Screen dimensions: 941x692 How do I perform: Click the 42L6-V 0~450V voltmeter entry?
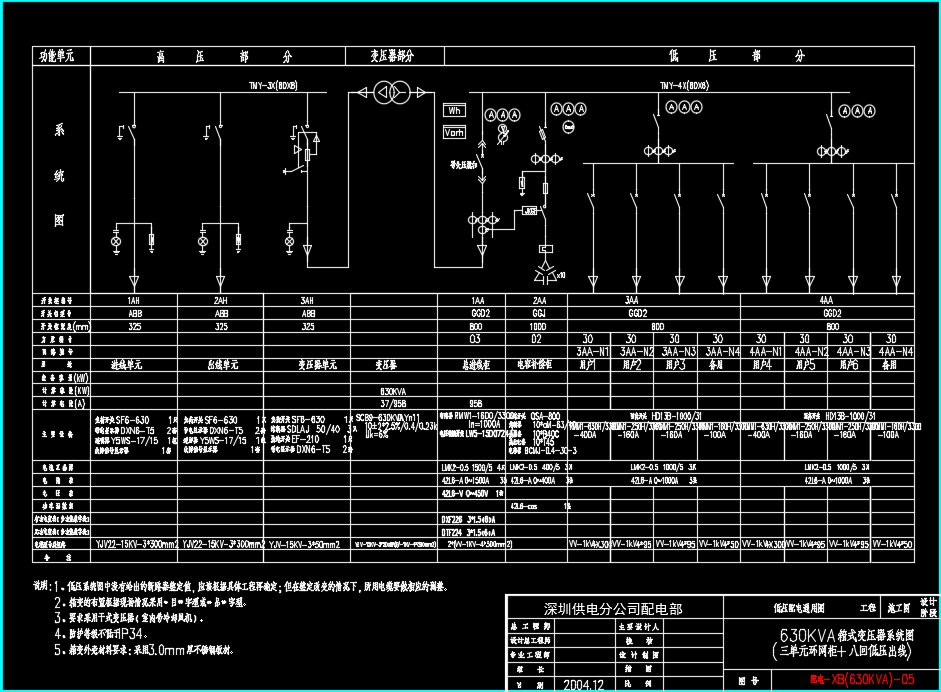click(470, 493)
